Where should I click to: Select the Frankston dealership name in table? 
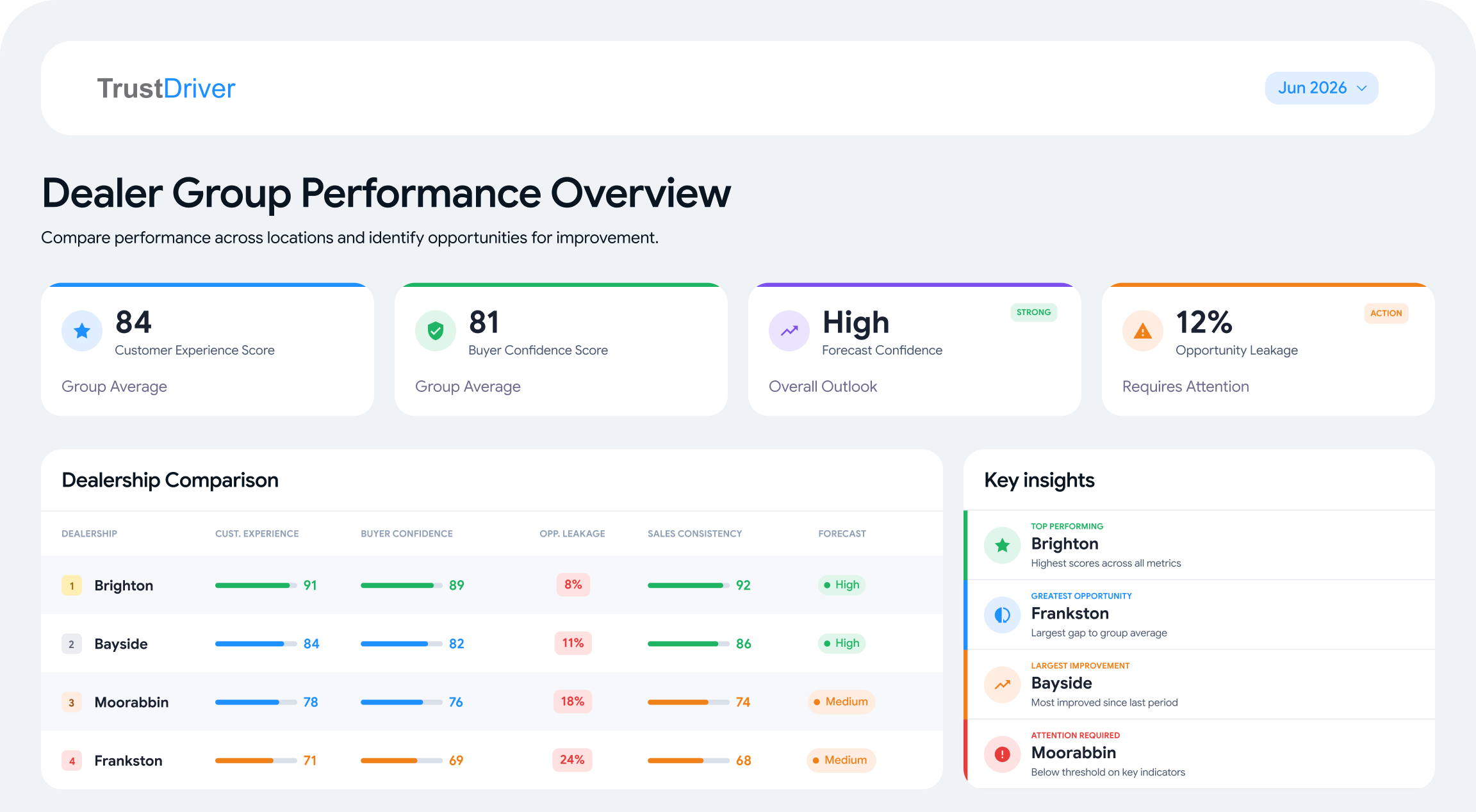tap(128, 760)
